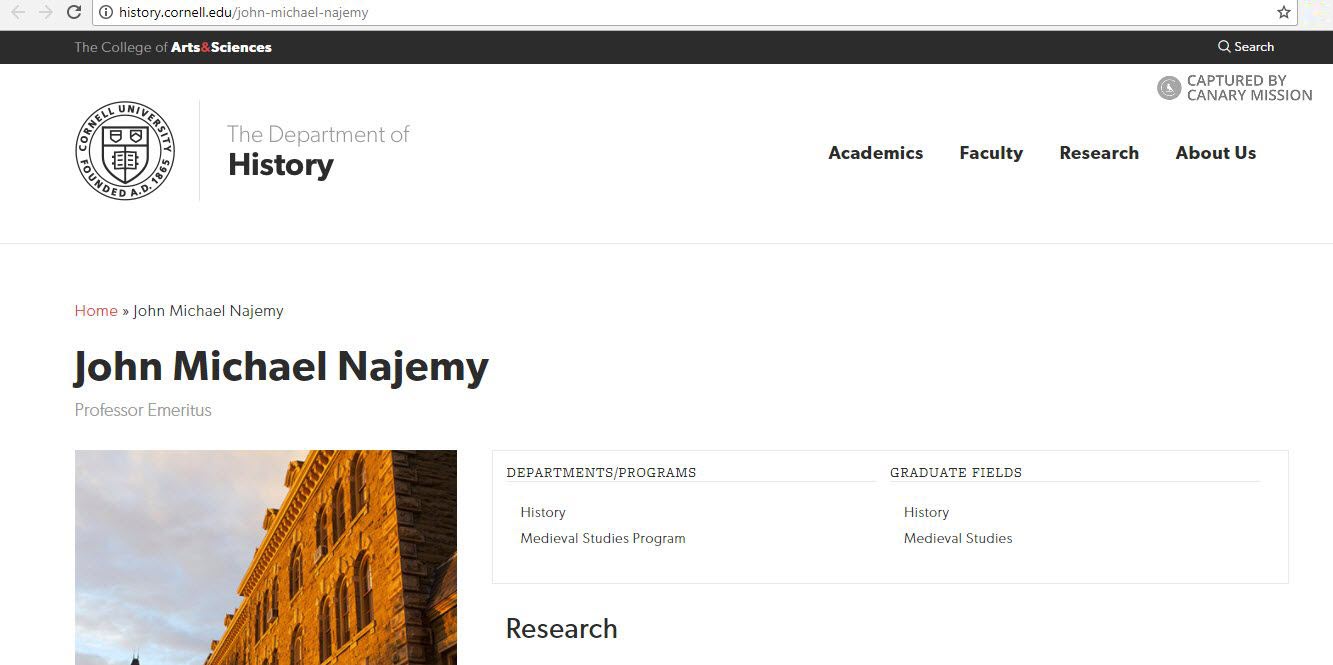Open Medieval Studies under Graduate Fields
Viewport: 1333px width, 665px height.
coord(958,538)
